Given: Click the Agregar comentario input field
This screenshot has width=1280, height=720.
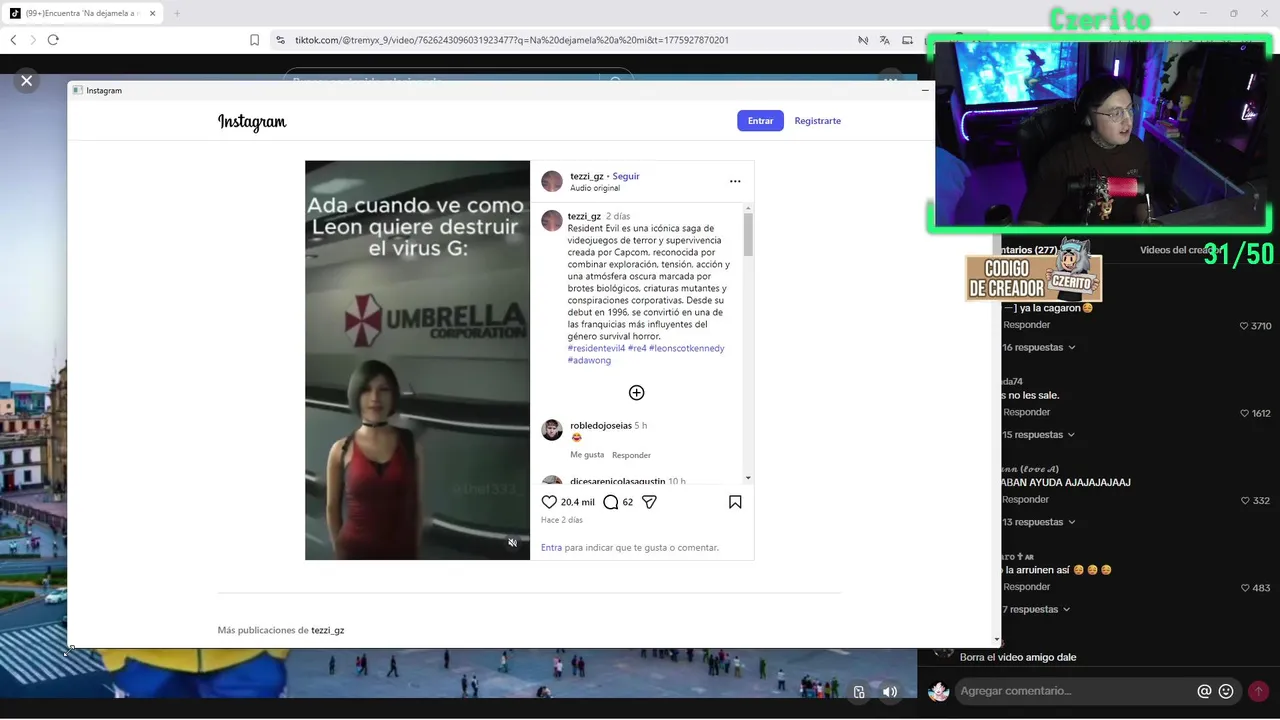Looking at the screenshot, I should 1075,691.
